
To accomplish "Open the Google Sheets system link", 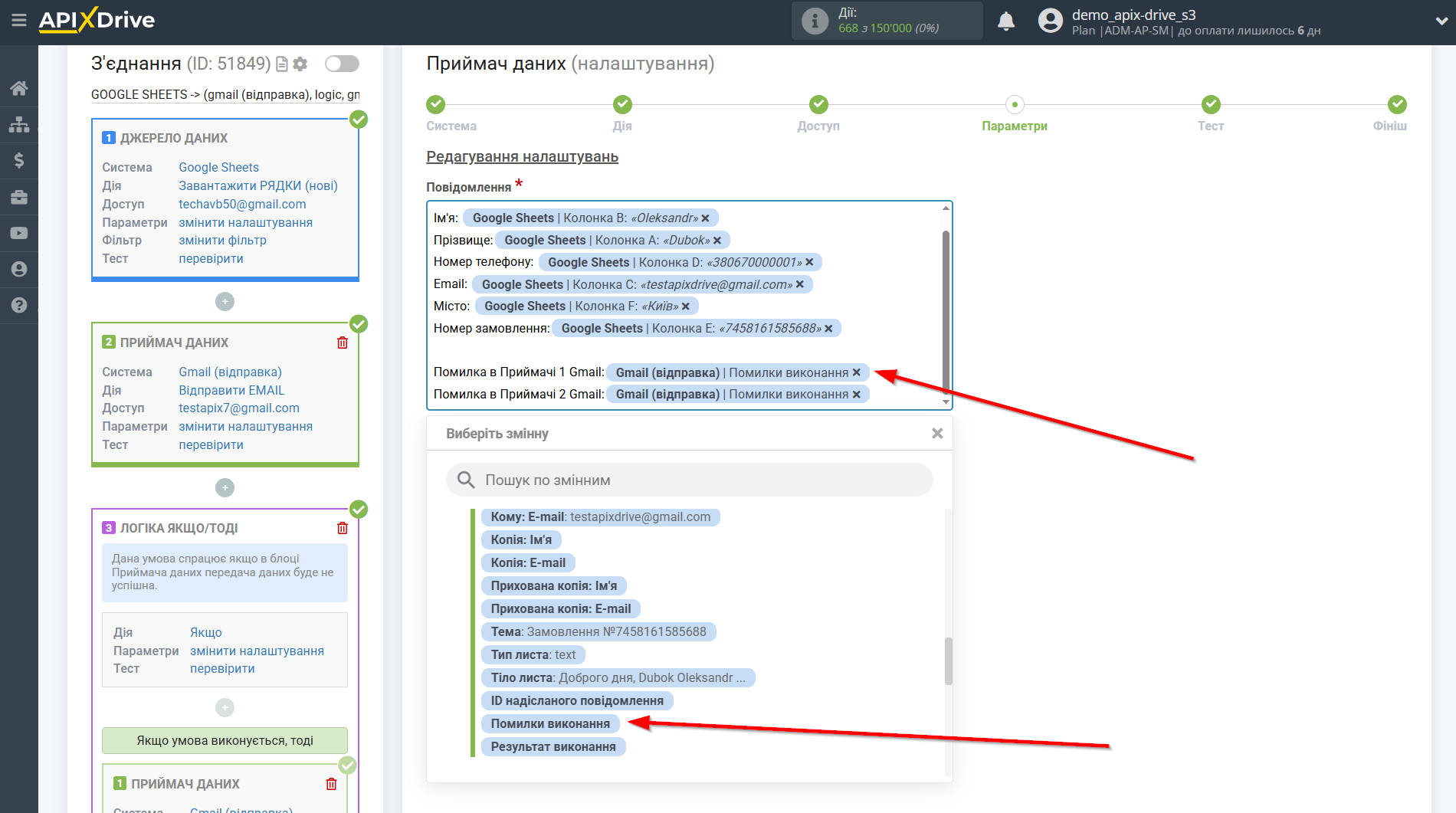I will [x=218, y=167].
